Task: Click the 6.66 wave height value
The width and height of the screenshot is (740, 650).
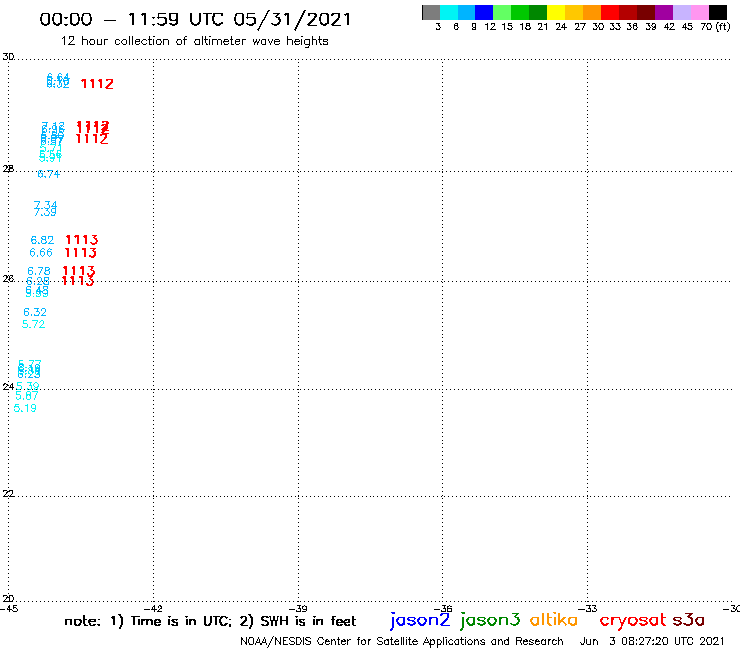Action: [x=41, y=253]
